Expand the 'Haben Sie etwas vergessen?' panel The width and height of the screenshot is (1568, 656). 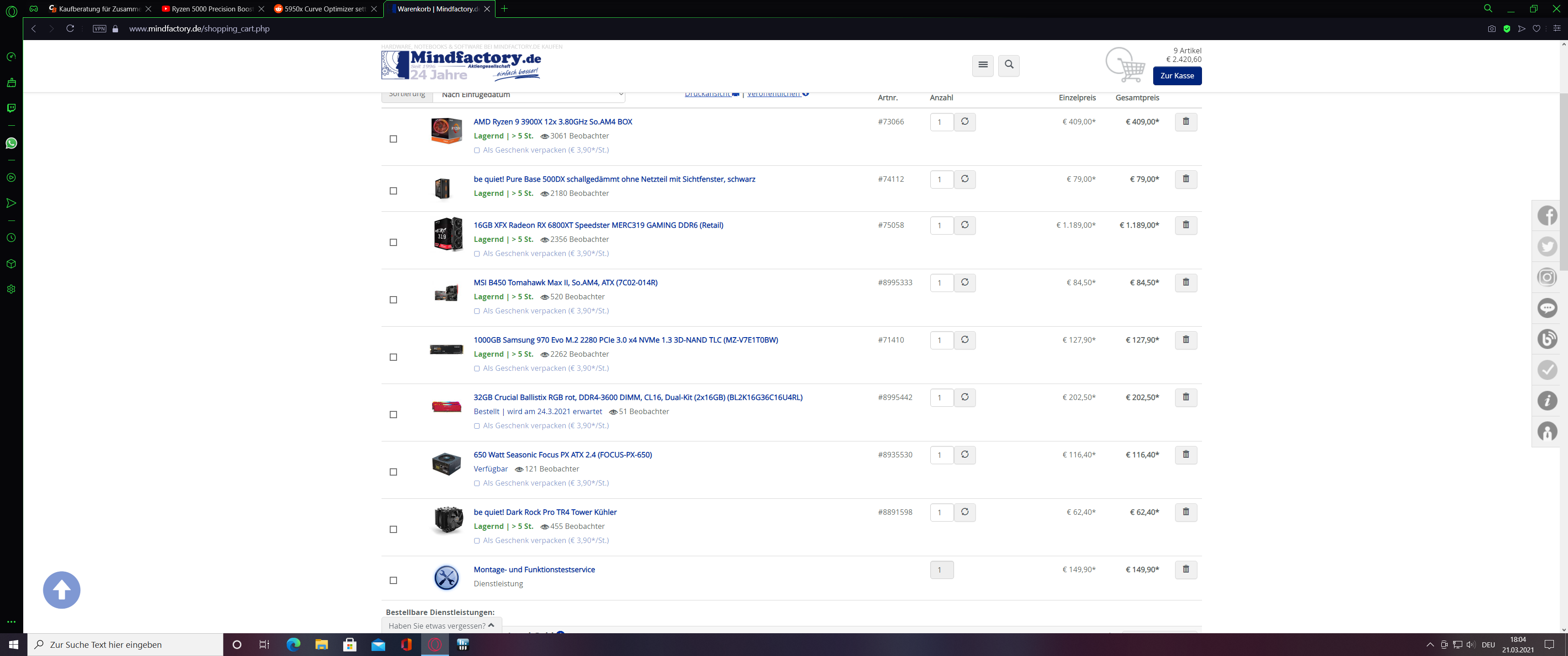tap(441, 625)
